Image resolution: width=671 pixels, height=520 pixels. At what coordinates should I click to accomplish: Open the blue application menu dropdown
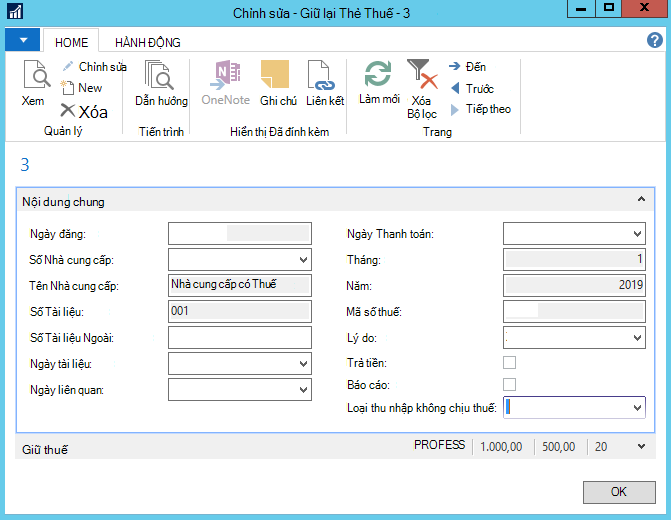(23, 40)
